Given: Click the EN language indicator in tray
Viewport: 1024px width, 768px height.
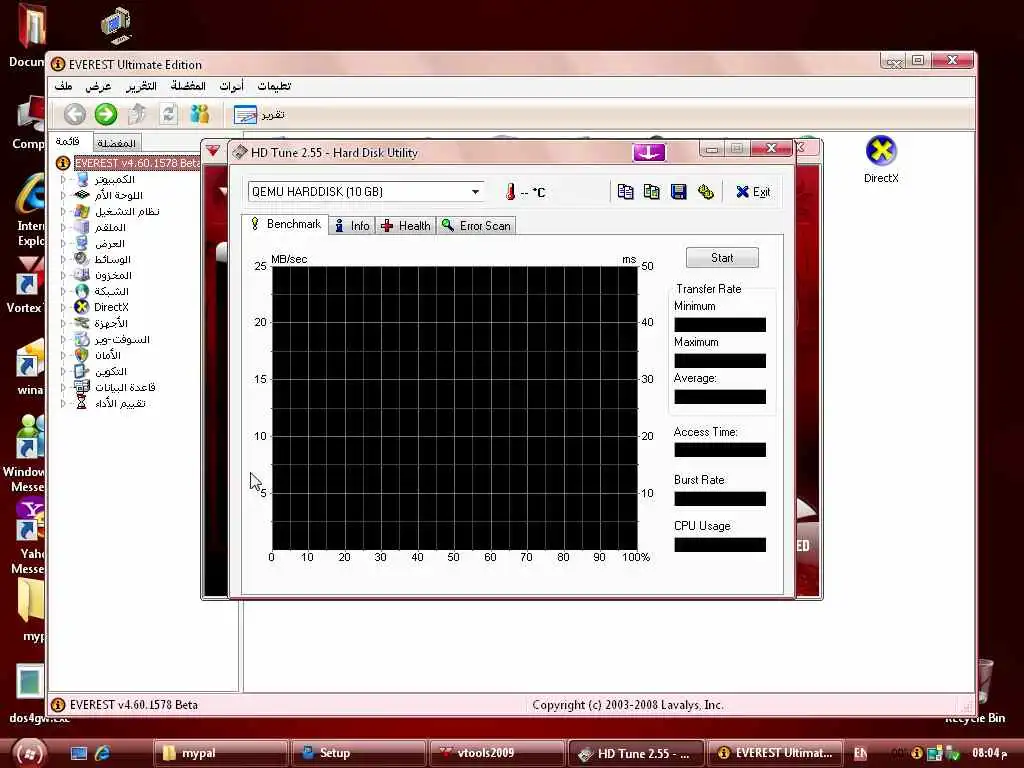Looking at the screenshot, I should click(x=861, y=753).
